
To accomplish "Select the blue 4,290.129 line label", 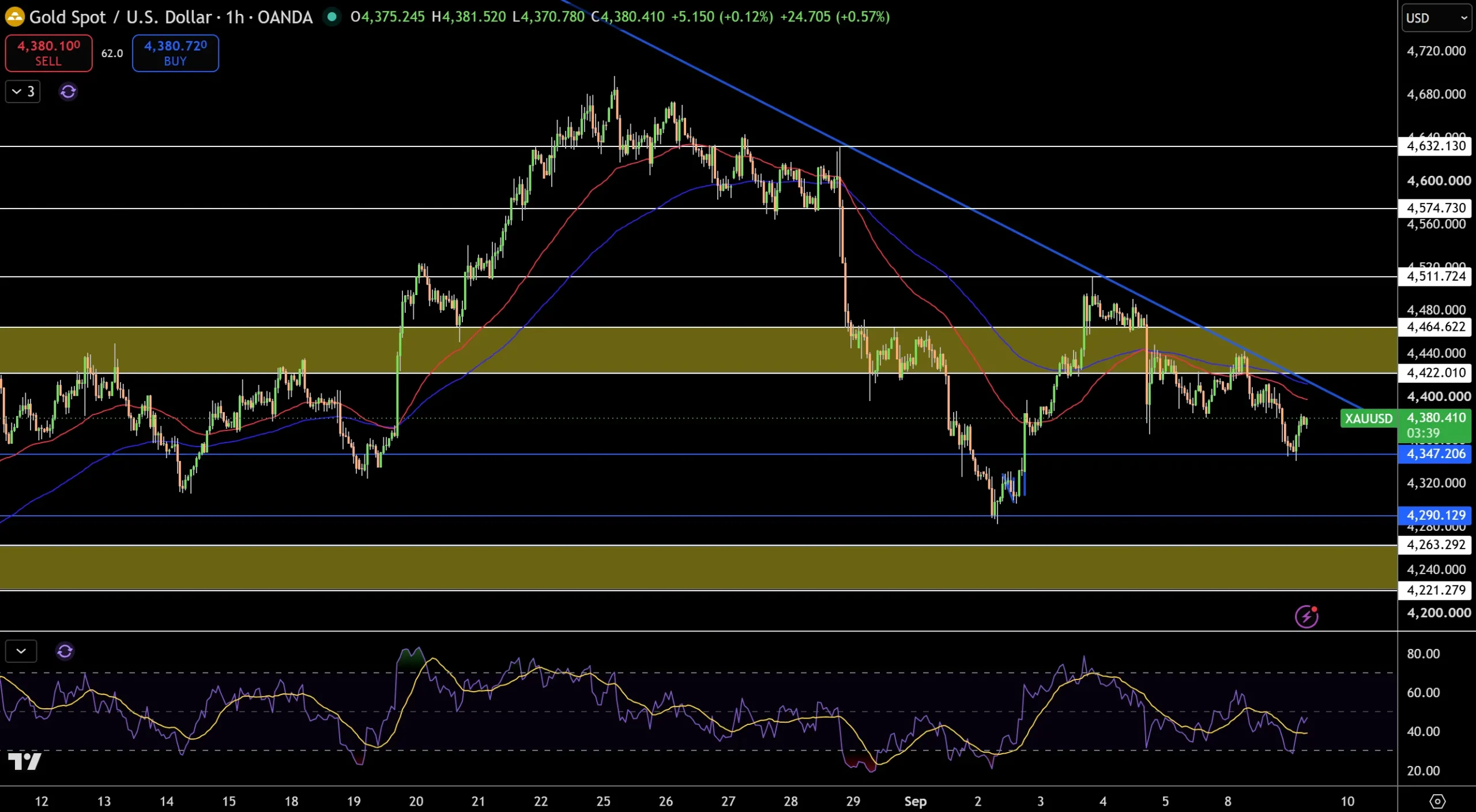I will (x=1436, y=515).
